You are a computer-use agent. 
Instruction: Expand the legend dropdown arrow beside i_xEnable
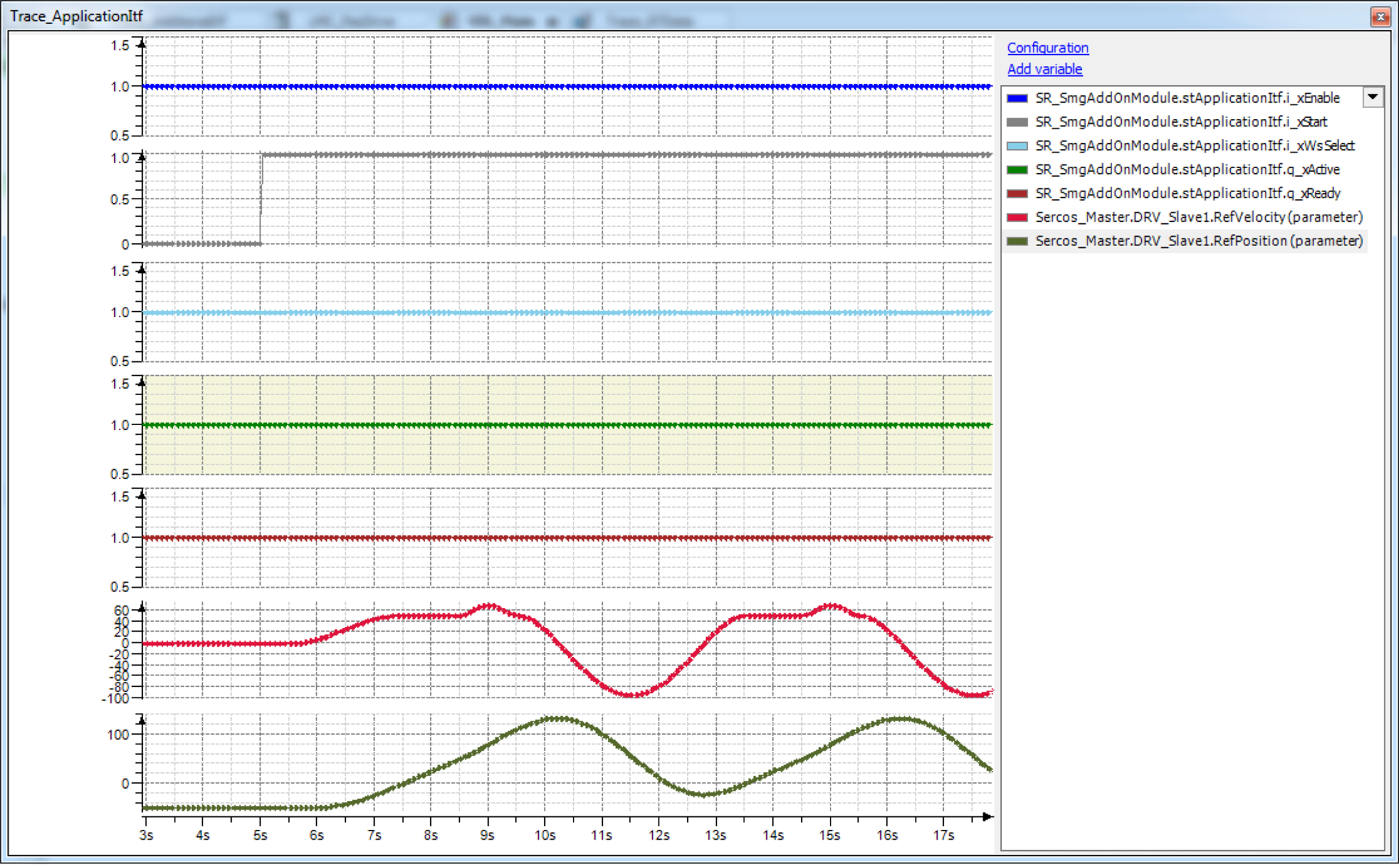1372,97
